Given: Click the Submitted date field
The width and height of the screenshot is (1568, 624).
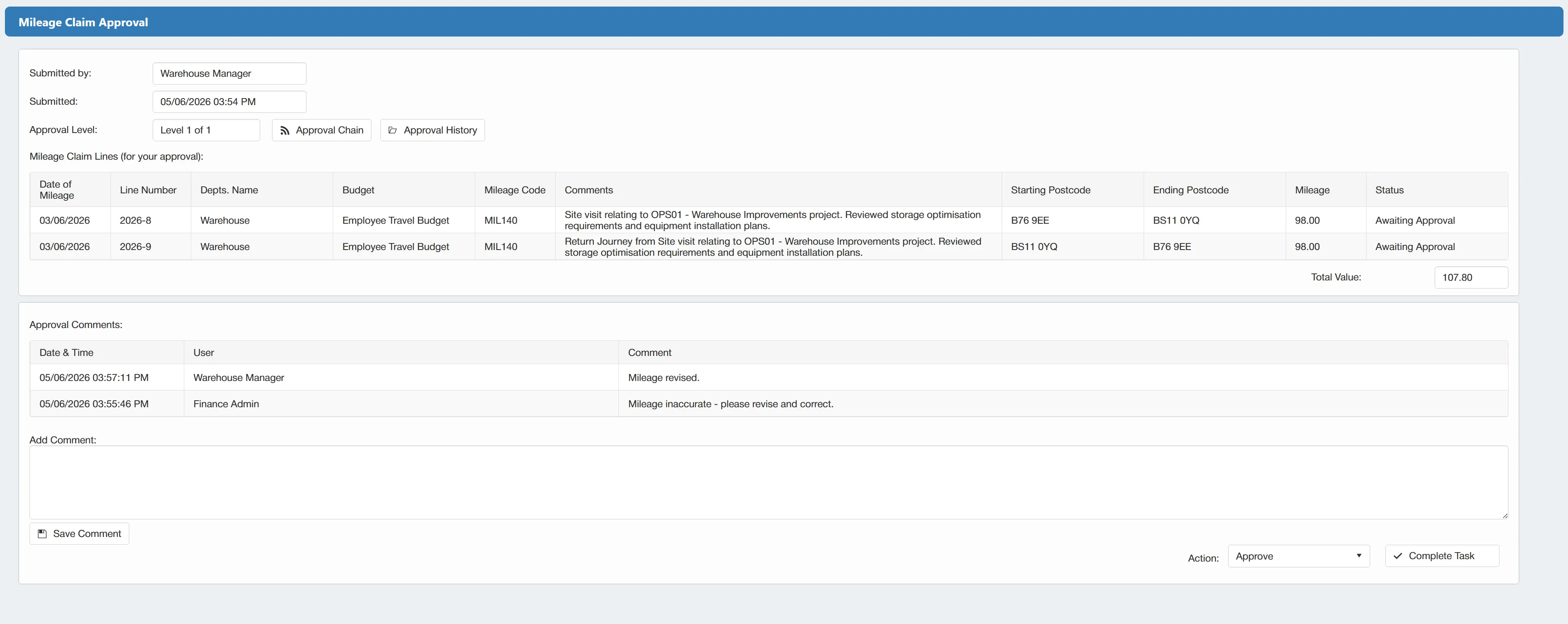Looking at the screenshot, I should (229, 102).
